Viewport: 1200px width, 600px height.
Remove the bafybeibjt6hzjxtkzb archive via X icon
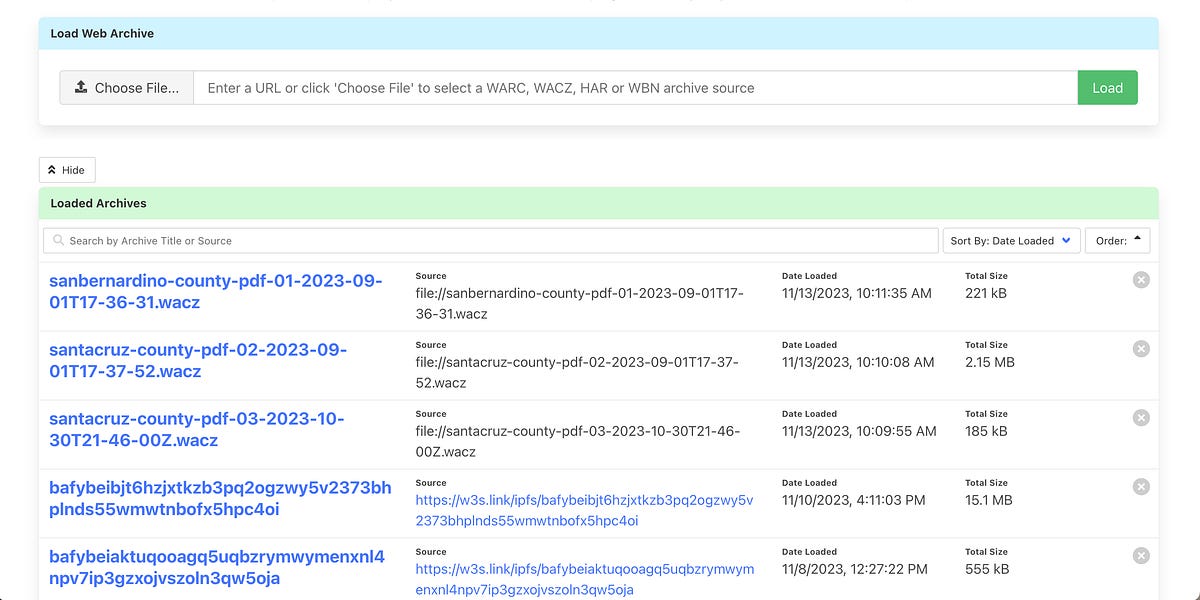(1141, 487)
